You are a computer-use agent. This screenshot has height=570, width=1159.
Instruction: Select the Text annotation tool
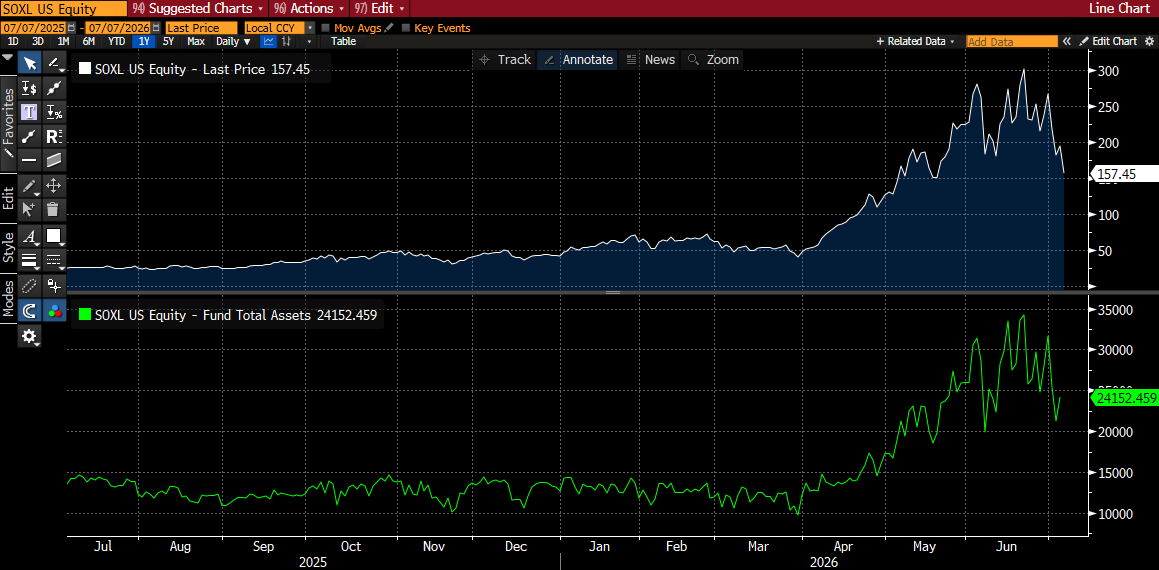click(x=30, y=112)
